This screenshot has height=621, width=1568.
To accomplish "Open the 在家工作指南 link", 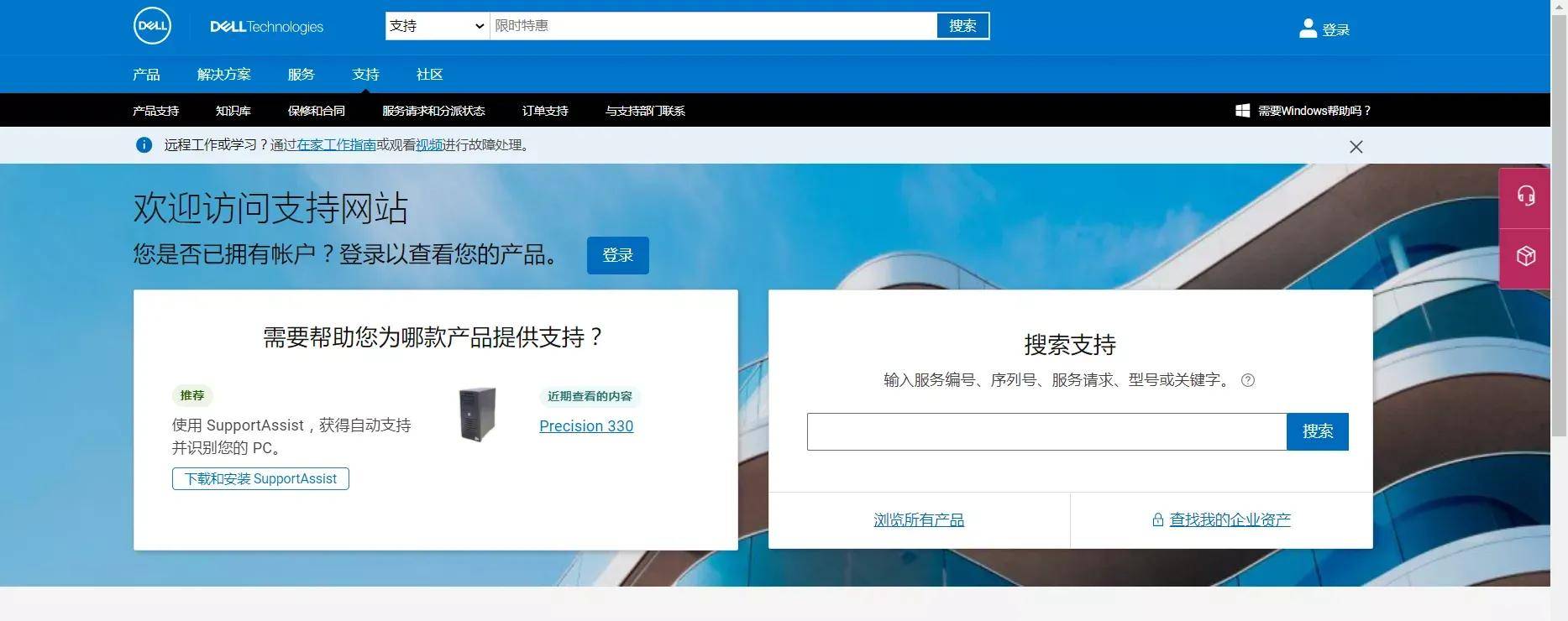I will (336, 145).
